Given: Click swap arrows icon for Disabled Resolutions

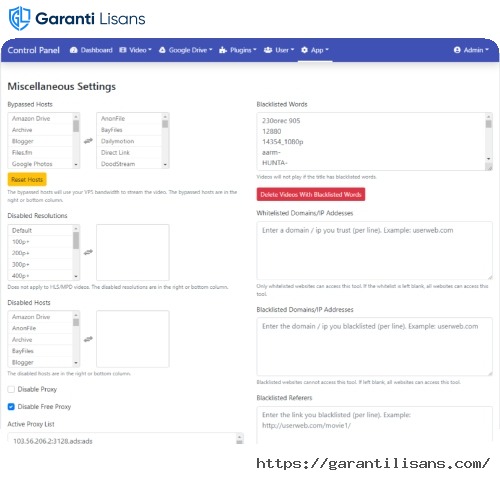Looking at the screenshot, I should pyautogui.click(x=88, y=252).
